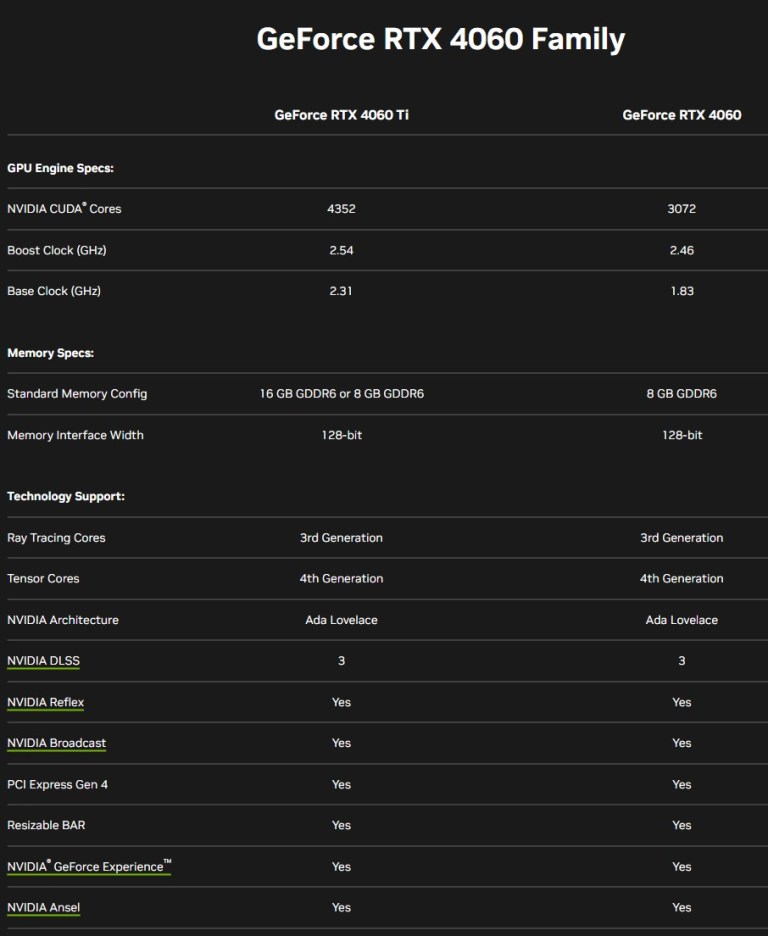
Task: Click Yes for NVIDIA Broadcast on RTX 4060 Ti
Action: click(x=341, y=743)
